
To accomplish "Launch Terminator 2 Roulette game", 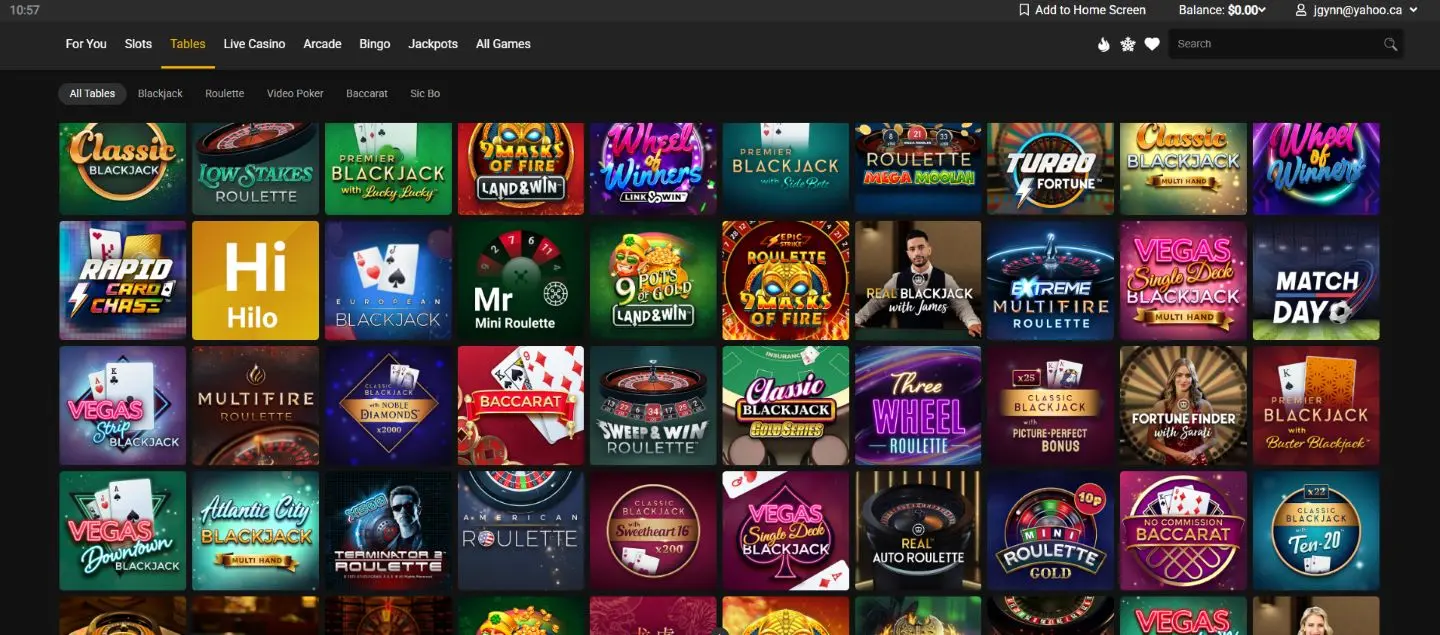I will [x=388, y=531].
